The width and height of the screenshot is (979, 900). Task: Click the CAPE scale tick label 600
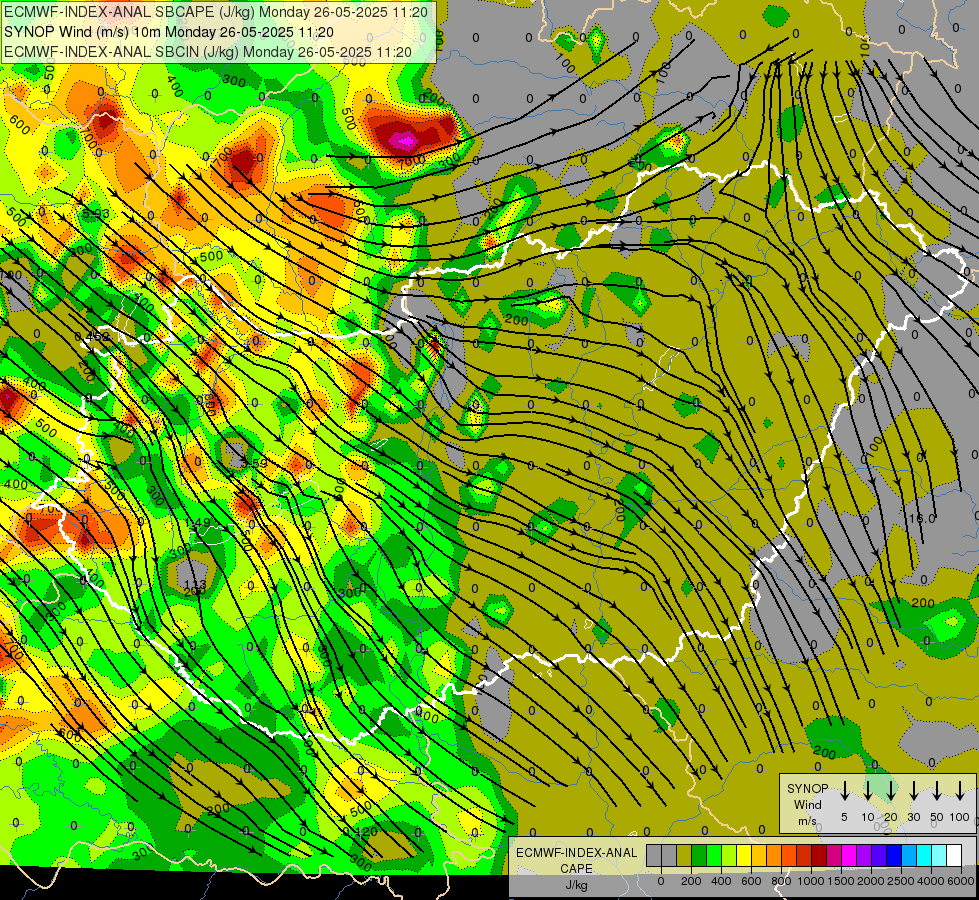(751, 881)
